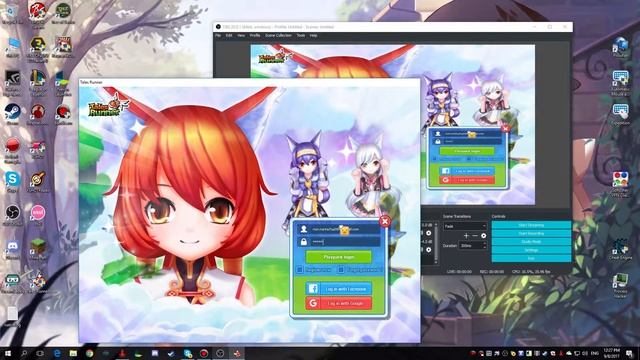The height and width of the screenshot is (360, 640).
Task: Click Log in with Facebook in Tales Runner
Action: pos(338,289)
